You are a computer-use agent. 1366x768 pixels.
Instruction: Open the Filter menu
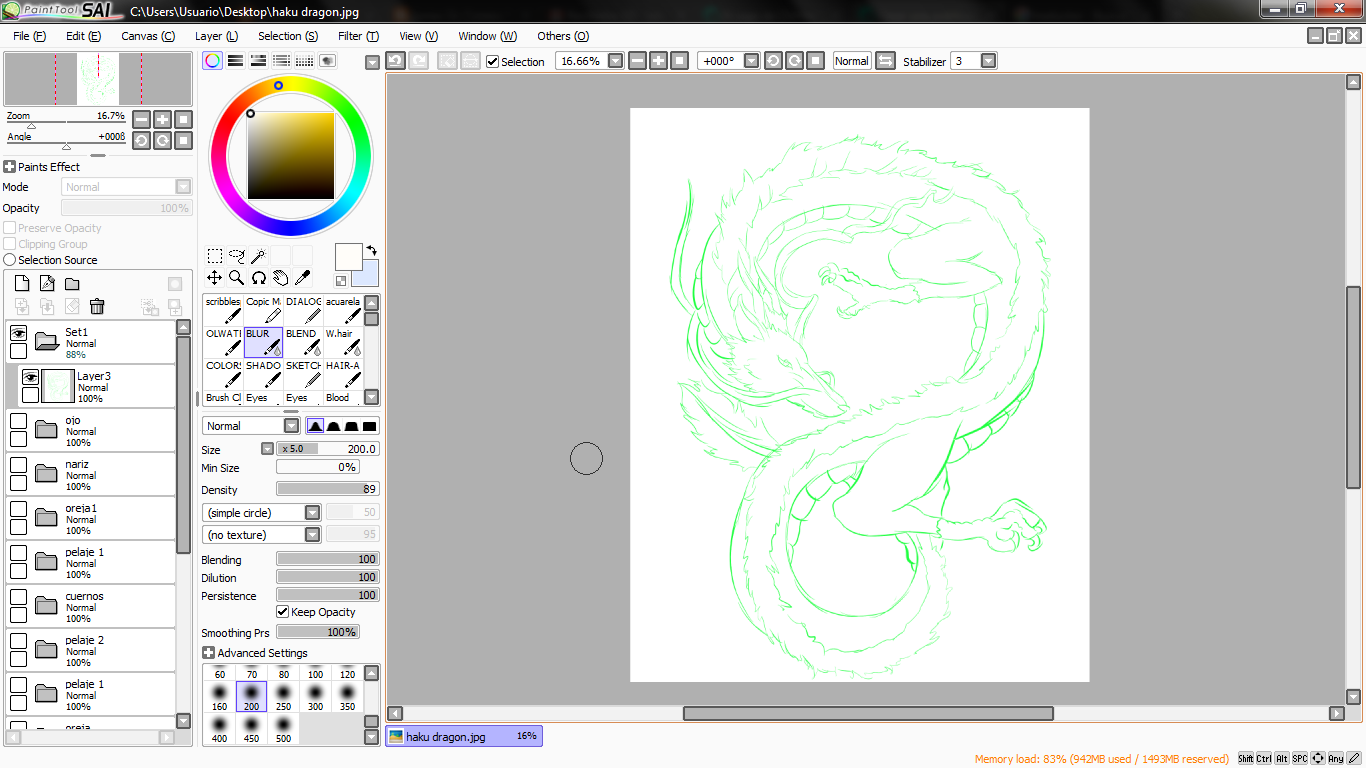[x=358, y=36]
